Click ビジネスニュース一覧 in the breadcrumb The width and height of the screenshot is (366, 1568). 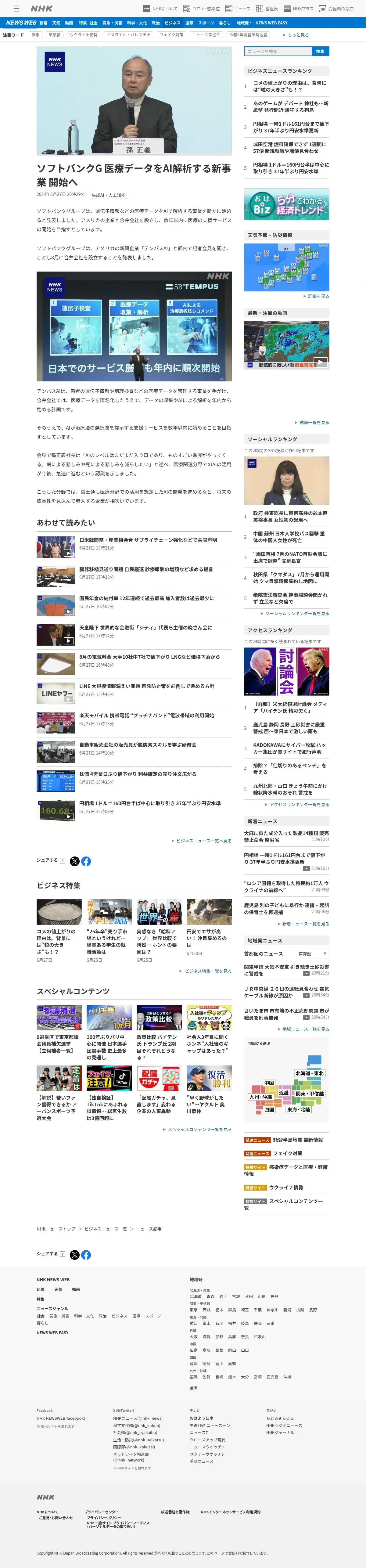point(106,1228)
